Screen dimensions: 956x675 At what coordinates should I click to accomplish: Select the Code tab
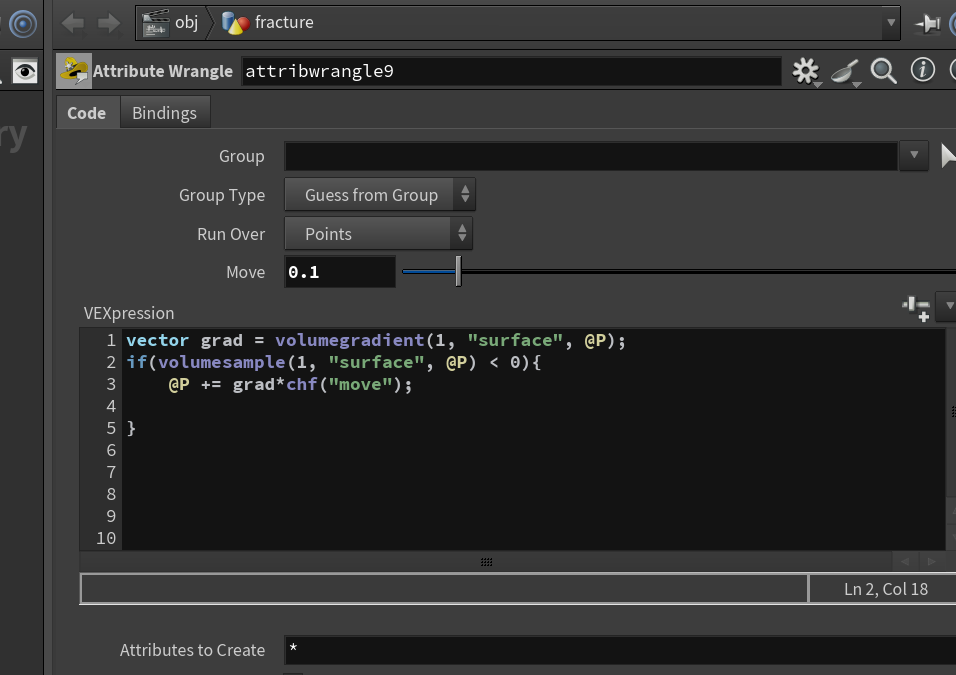click(x=87, y=113)
